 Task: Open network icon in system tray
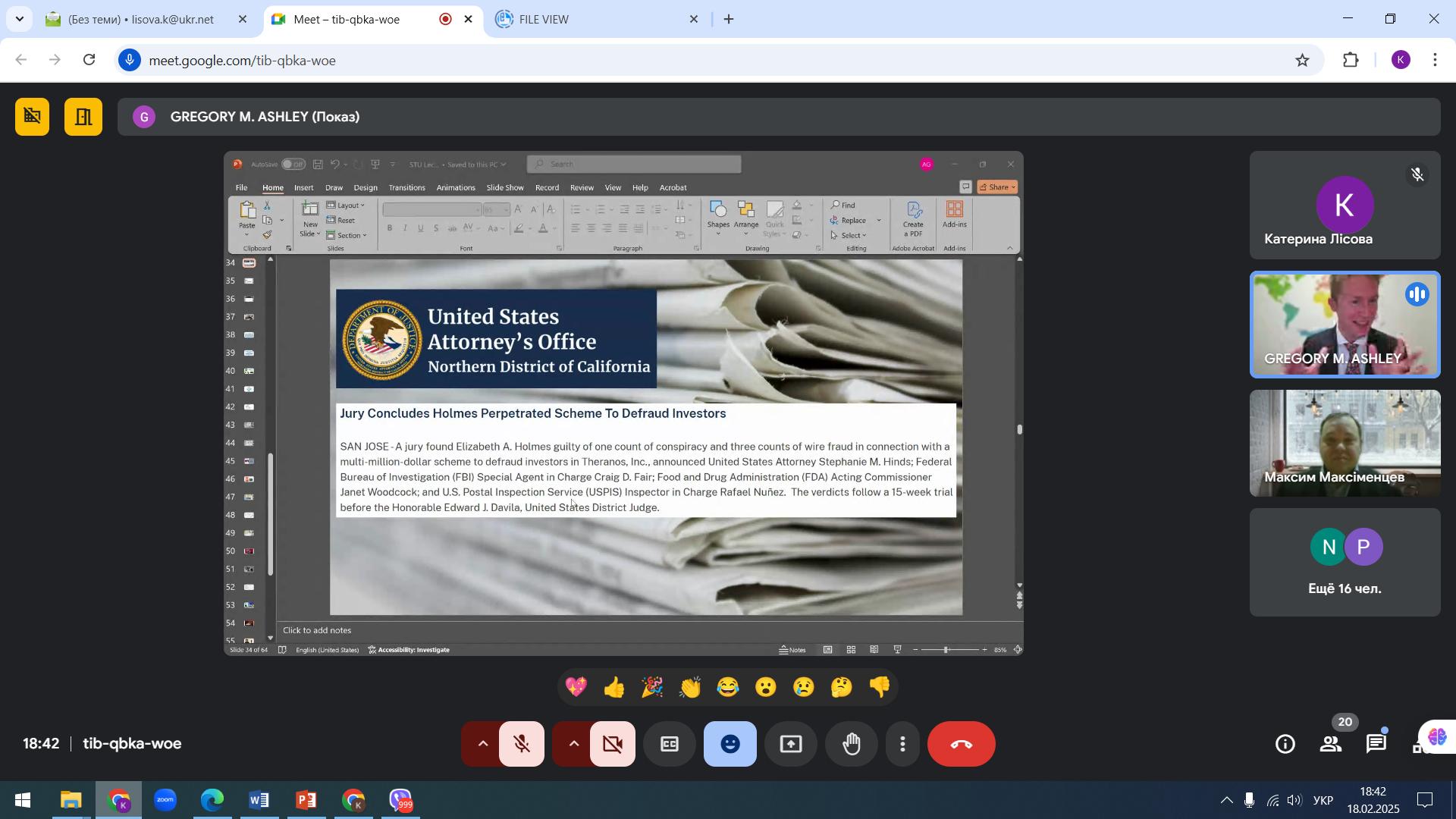pyautogui.click(x=1272, y=801)
